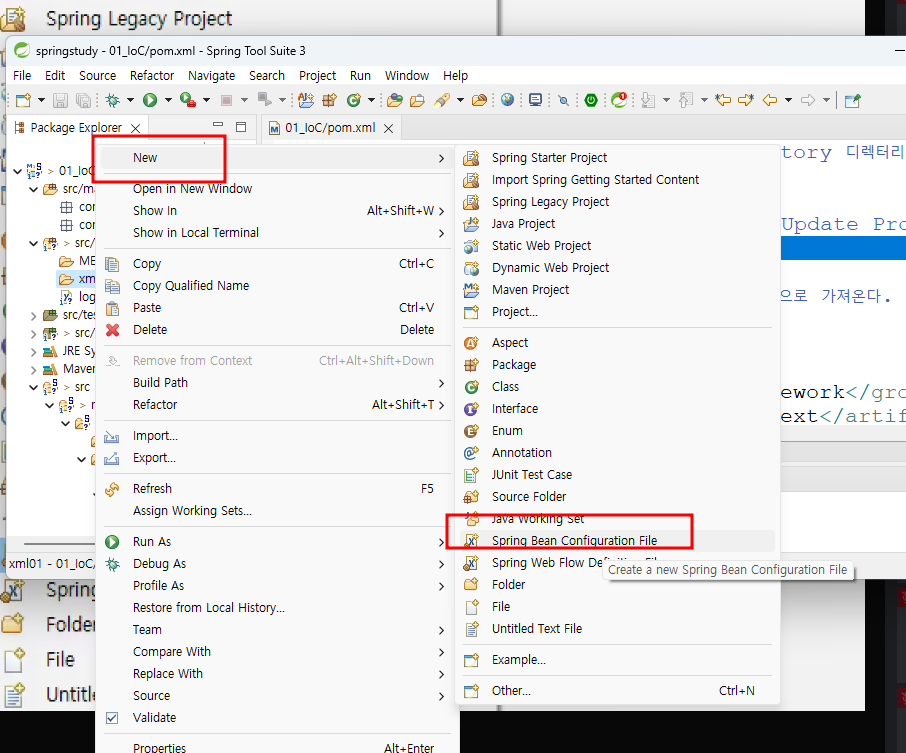Viewport: 906px width, 753px height.
Task: Minimize the Package Explorer view
Action: pos(218,125)
